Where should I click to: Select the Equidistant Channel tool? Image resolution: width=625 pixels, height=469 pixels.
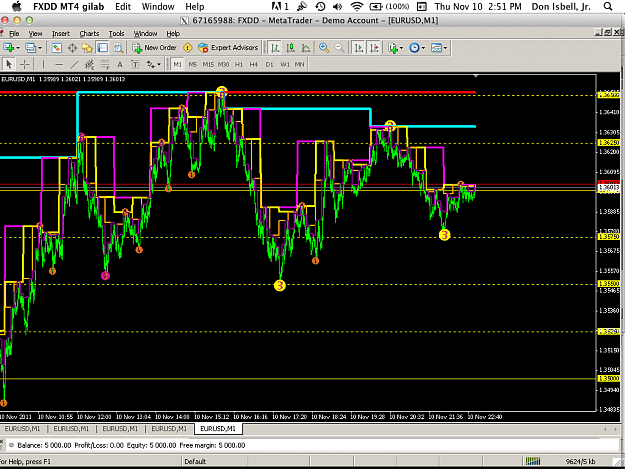click(x=89, y=64)
